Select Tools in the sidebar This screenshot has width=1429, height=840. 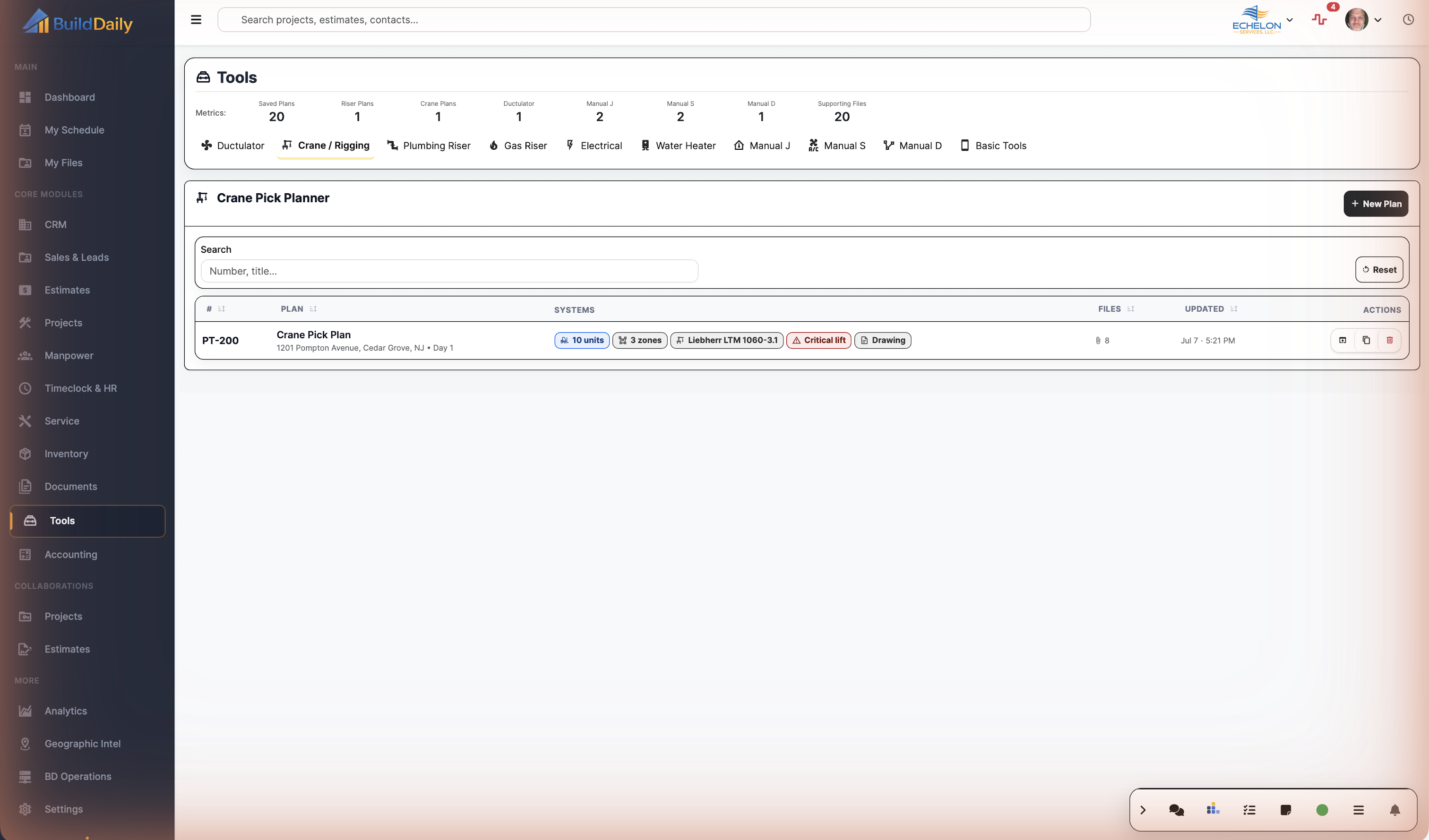(x=87, y=521)
